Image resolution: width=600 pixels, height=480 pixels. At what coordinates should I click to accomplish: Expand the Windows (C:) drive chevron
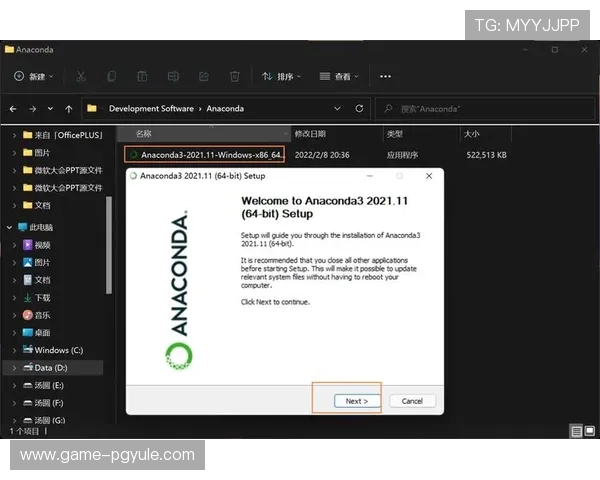pos(14,350)
